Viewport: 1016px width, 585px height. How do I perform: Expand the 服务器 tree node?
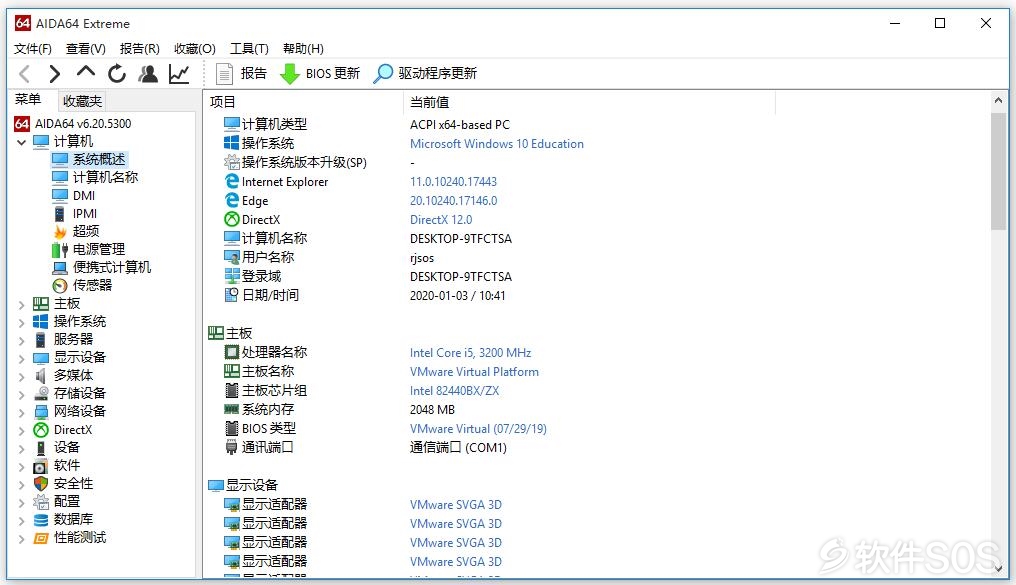pyautogui.click(x=21, y=340)
